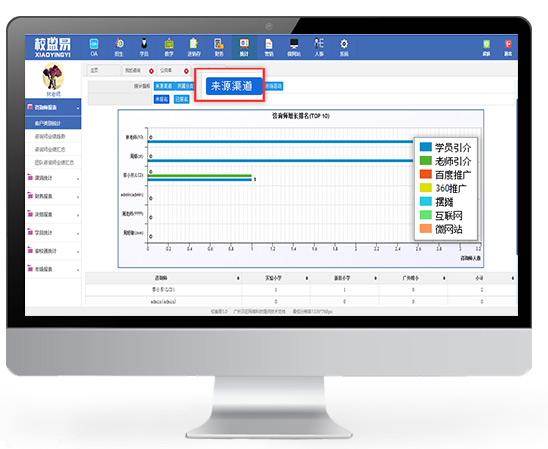The height and width of the screenshot is (449, 548).
Task: Click the graduate student (学员) icon
Action: (x=144, y=47)
